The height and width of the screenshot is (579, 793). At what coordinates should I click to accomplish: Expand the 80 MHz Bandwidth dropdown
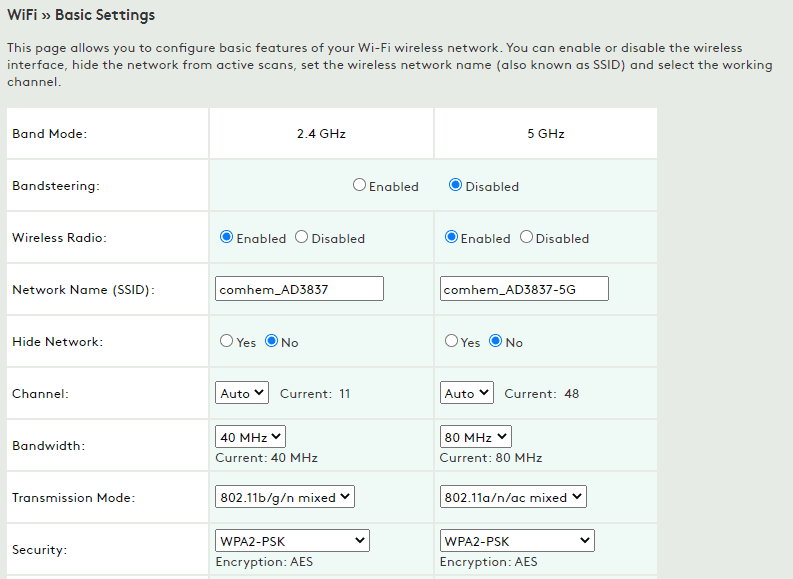point(476,437)
